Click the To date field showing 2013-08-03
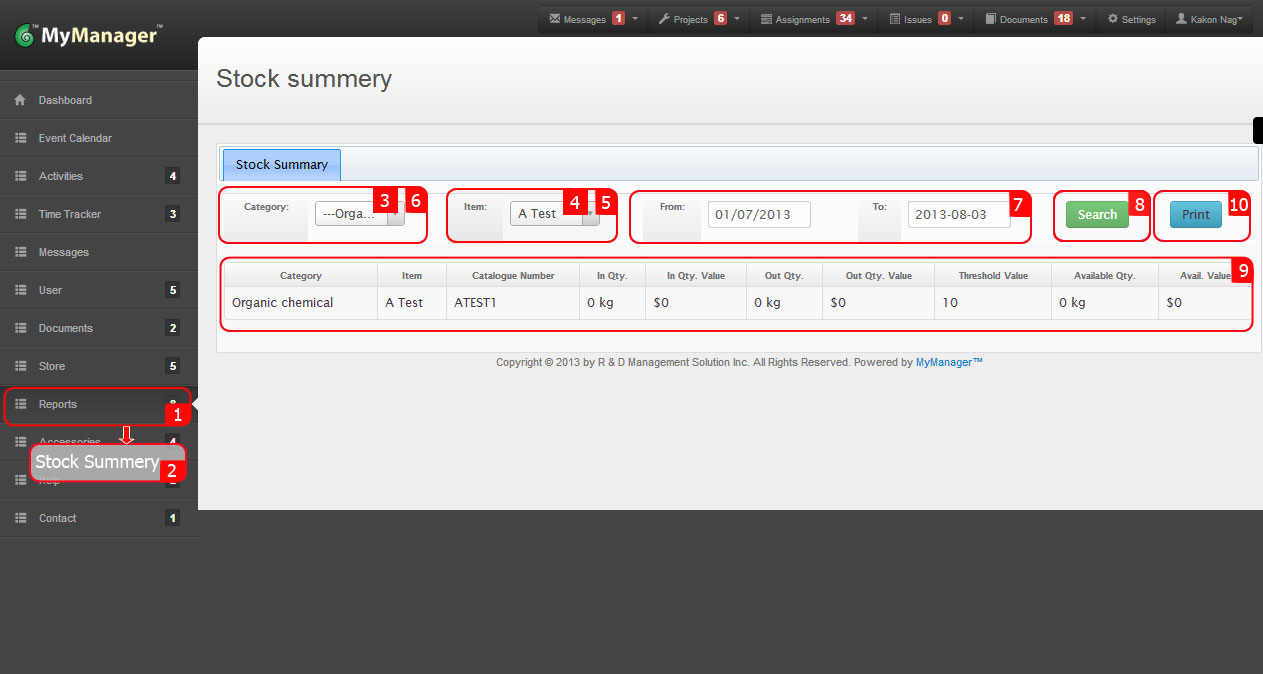The width and height of the screenshot is (1263, 674). click(x=957, y=213)
